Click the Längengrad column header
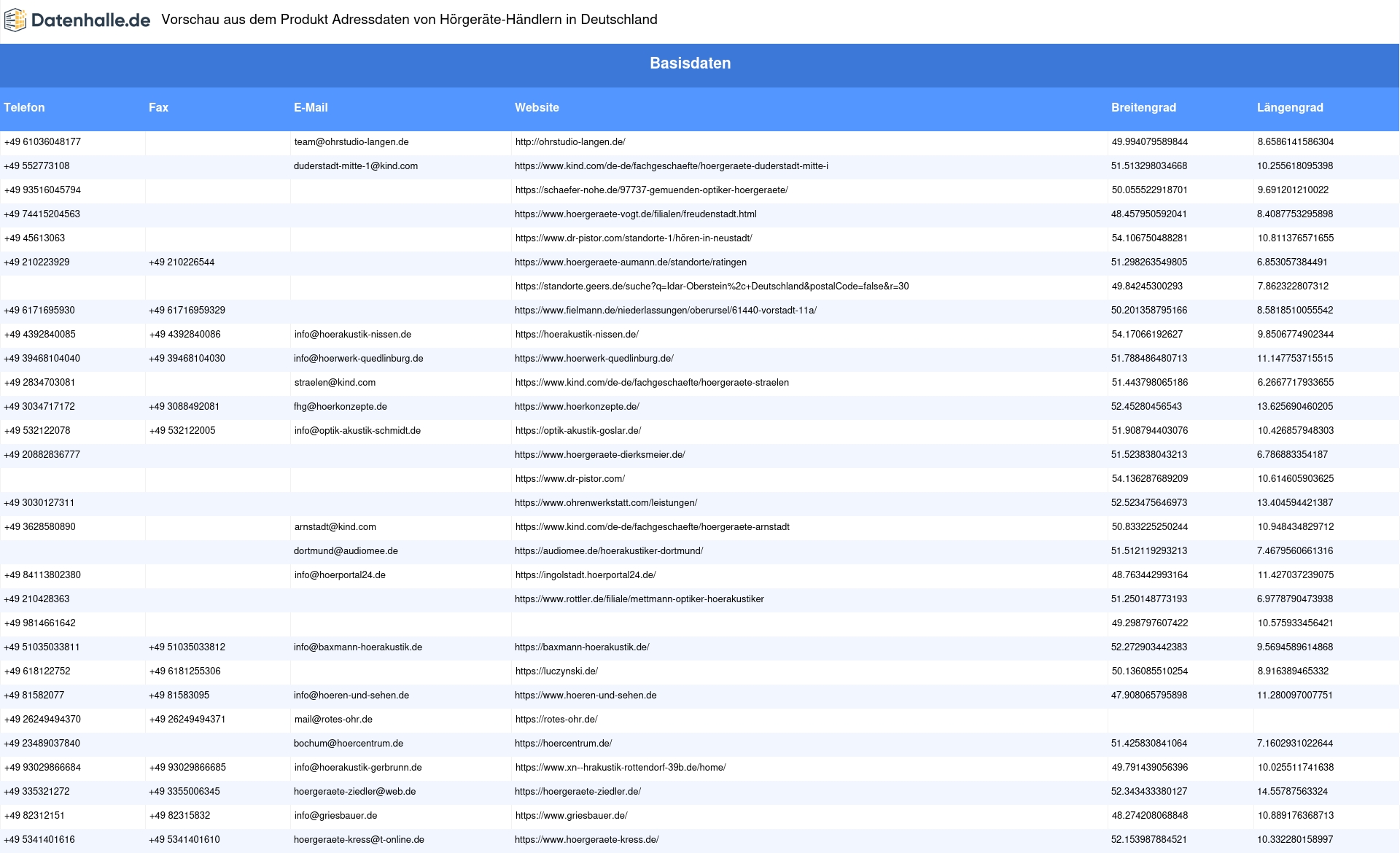The width and height of the screenshot is (1400, 853). tap(1289, 108)
